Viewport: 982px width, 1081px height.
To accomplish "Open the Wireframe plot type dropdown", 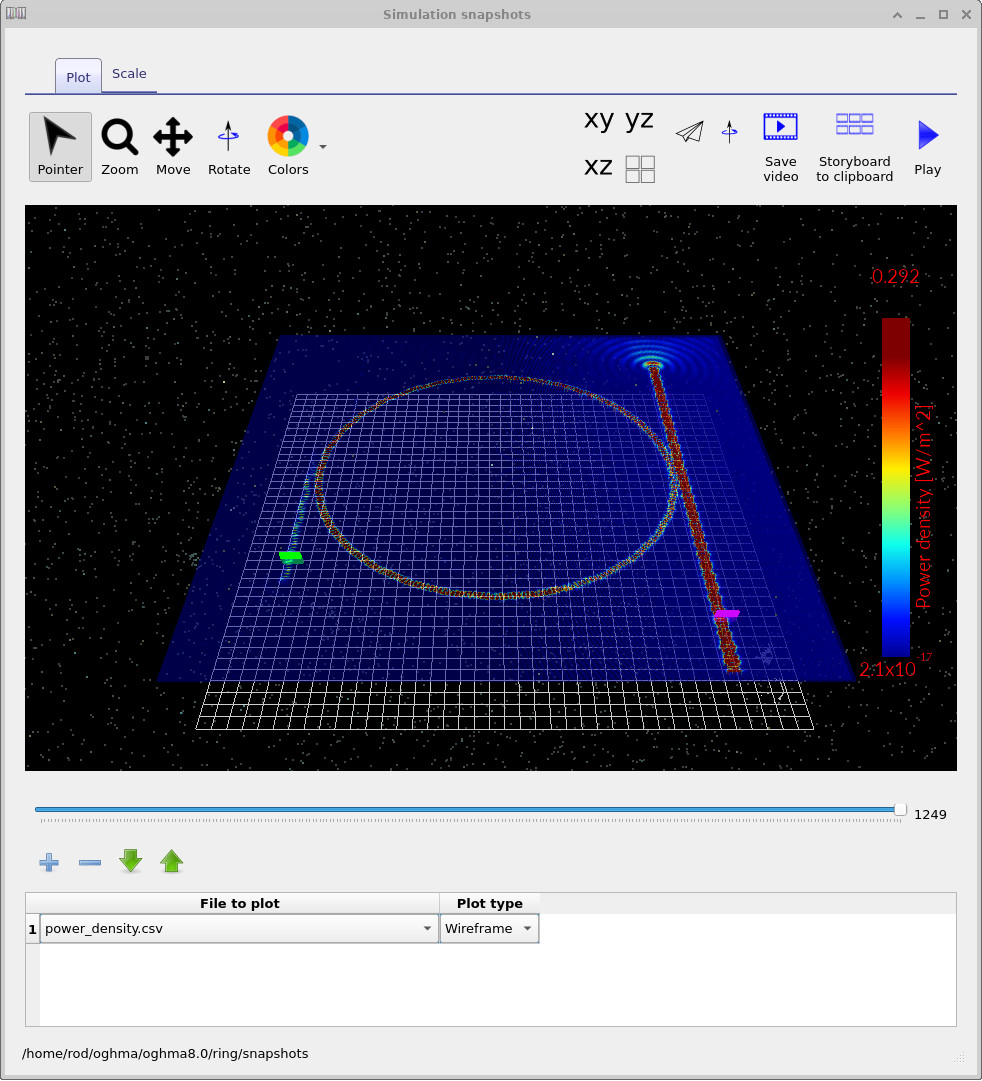I will click(x=527, y=928).
